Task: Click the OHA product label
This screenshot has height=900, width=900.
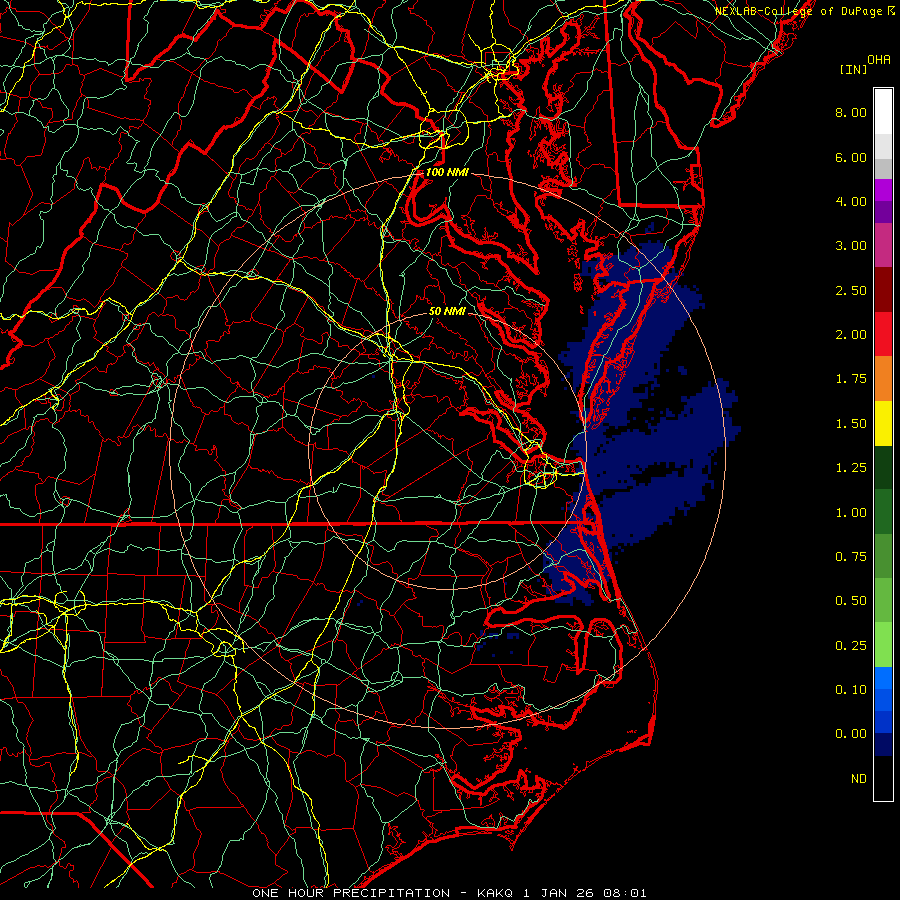Action: click(x=879, y=59)
